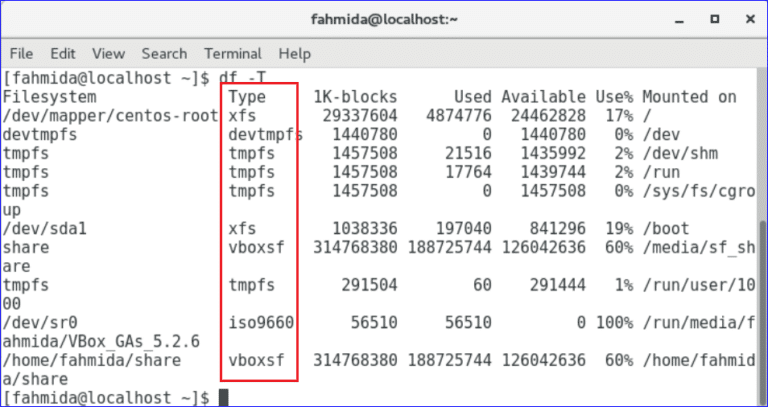Screen dimensions: 768x407
Task: Open the Help menu
Action: 295,53
